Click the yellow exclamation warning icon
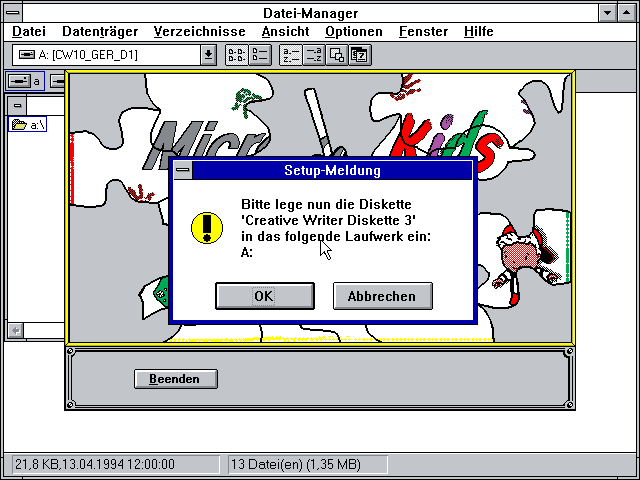Screen dimensions: 640x480 207,225
